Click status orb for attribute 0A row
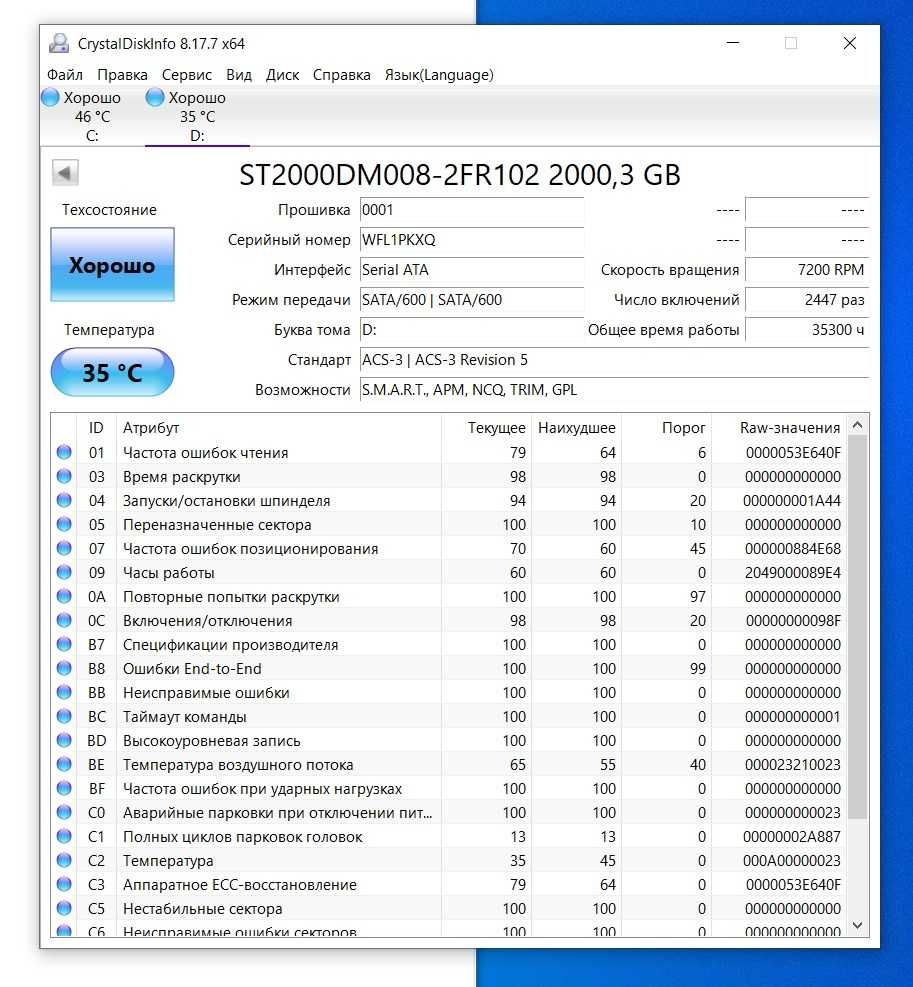Screen dimensions: 913x987 pos(64,595)
